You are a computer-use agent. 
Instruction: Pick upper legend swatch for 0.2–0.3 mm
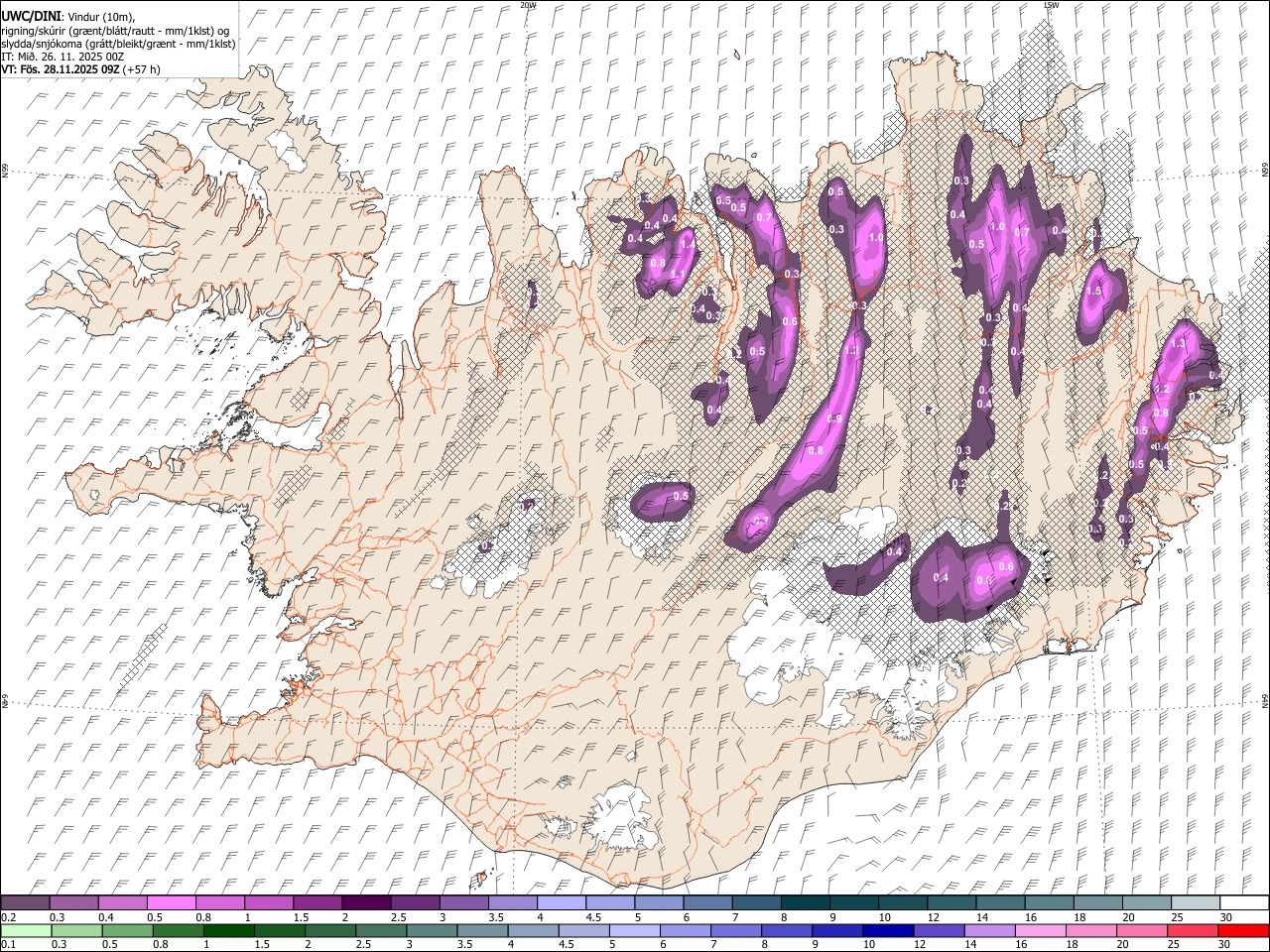[26, 903]
